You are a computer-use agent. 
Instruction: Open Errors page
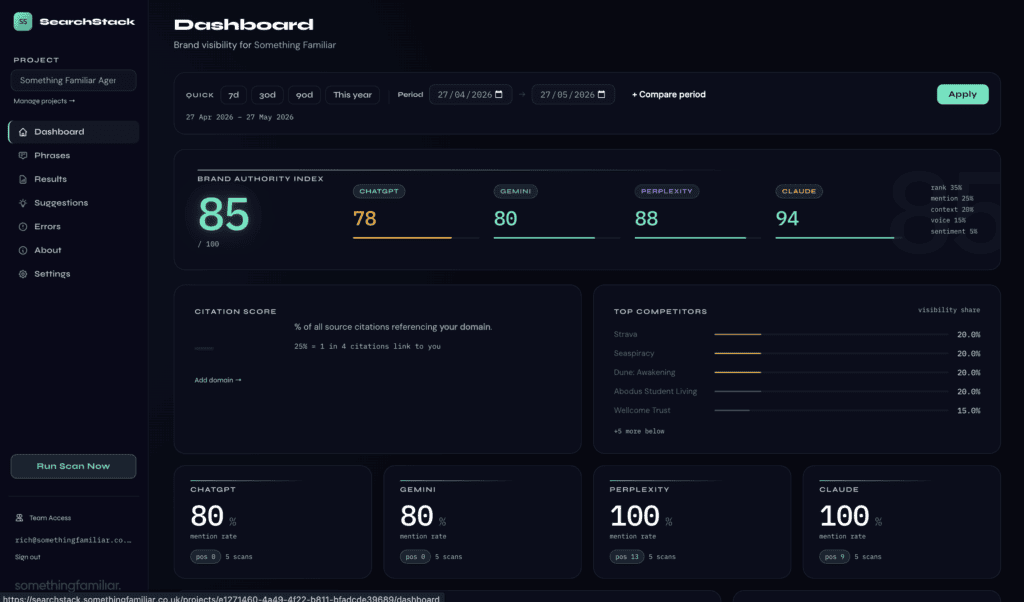(73, 227)
